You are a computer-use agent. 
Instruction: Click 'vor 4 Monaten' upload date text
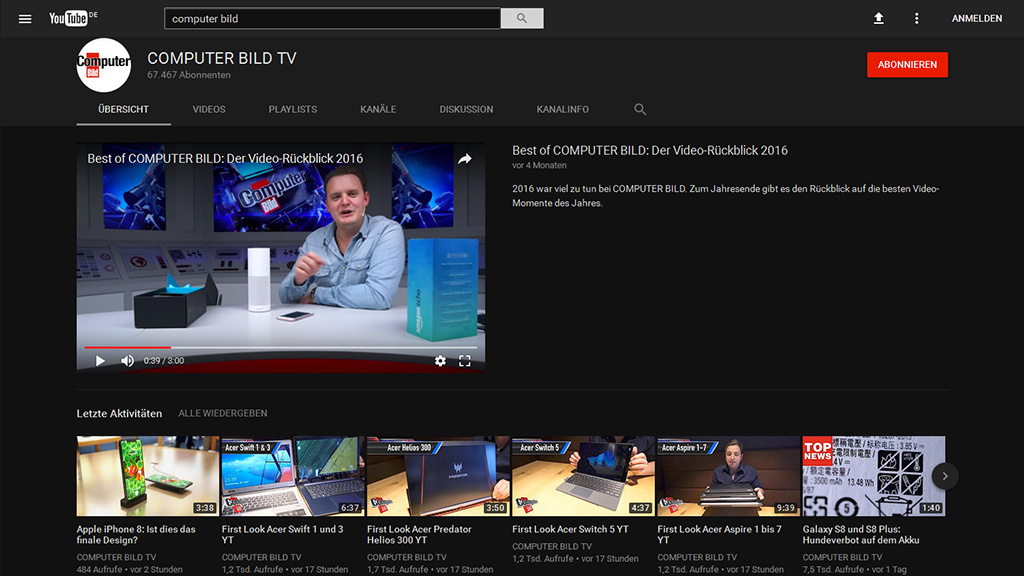click(x=539, y=165)
